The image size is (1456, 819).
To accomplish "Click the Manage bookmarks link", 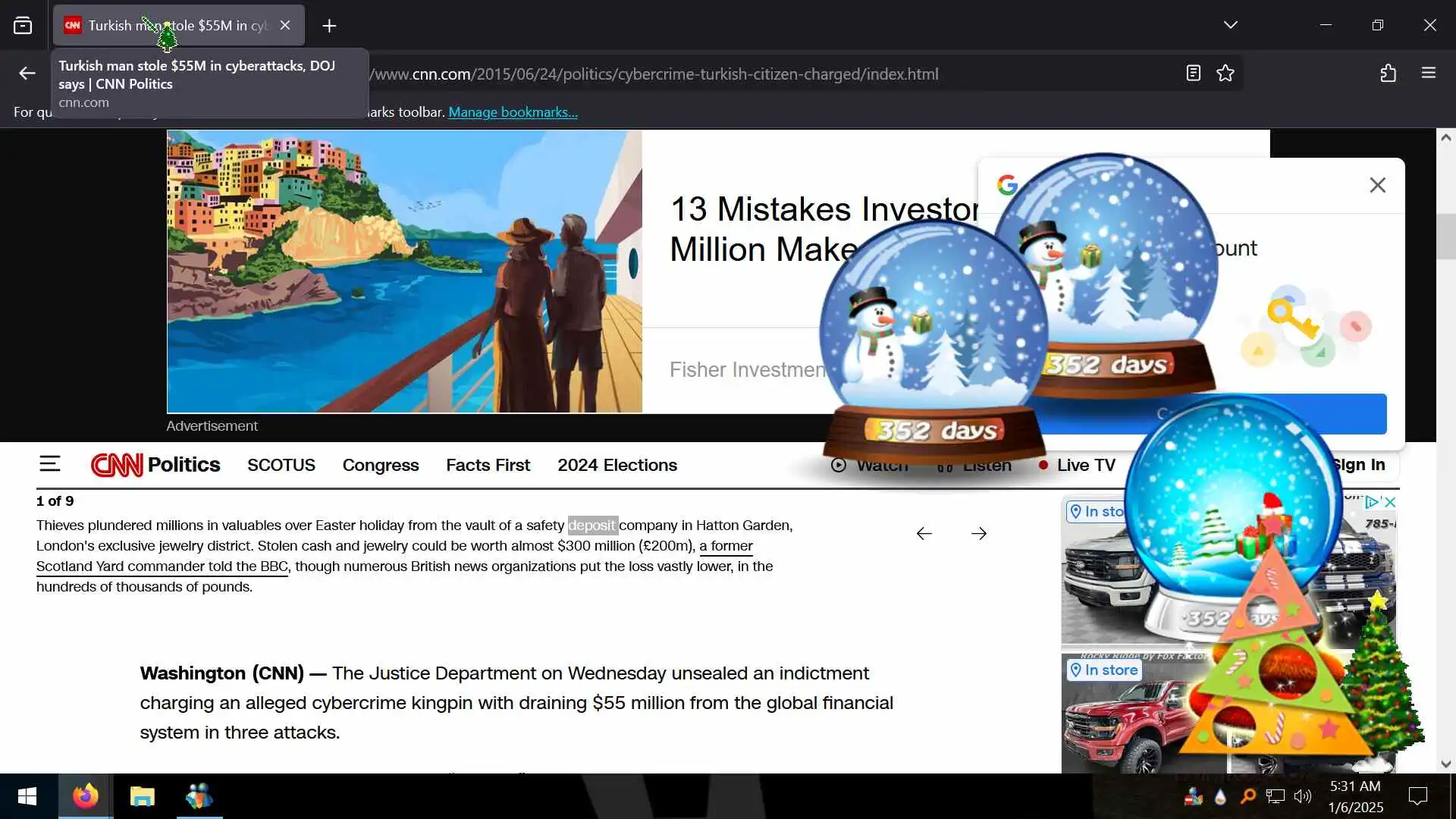I will pos(513,112).
